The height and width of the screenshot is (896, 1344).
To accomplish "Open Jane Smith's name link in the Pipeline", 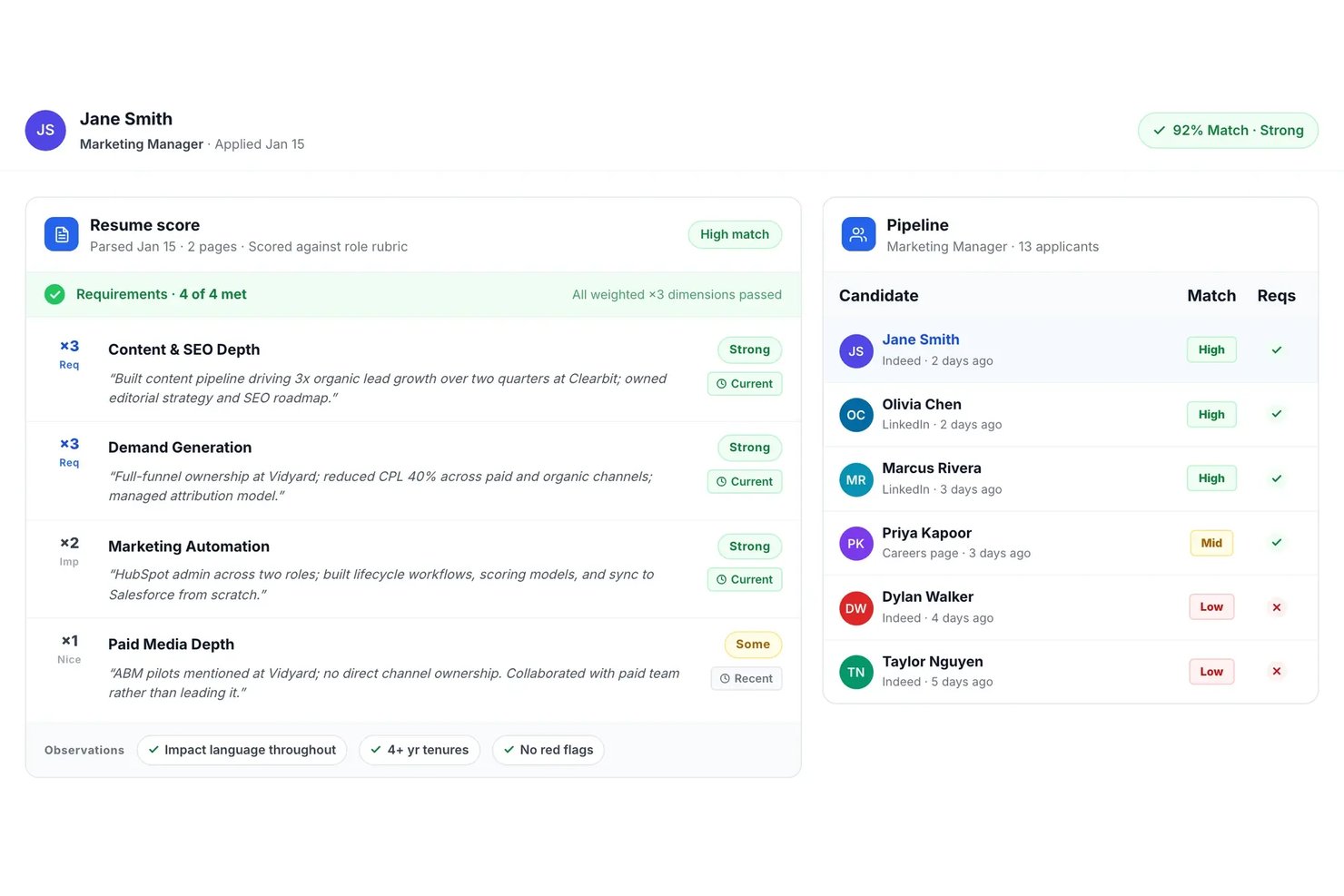I will [x=921, y=340].
